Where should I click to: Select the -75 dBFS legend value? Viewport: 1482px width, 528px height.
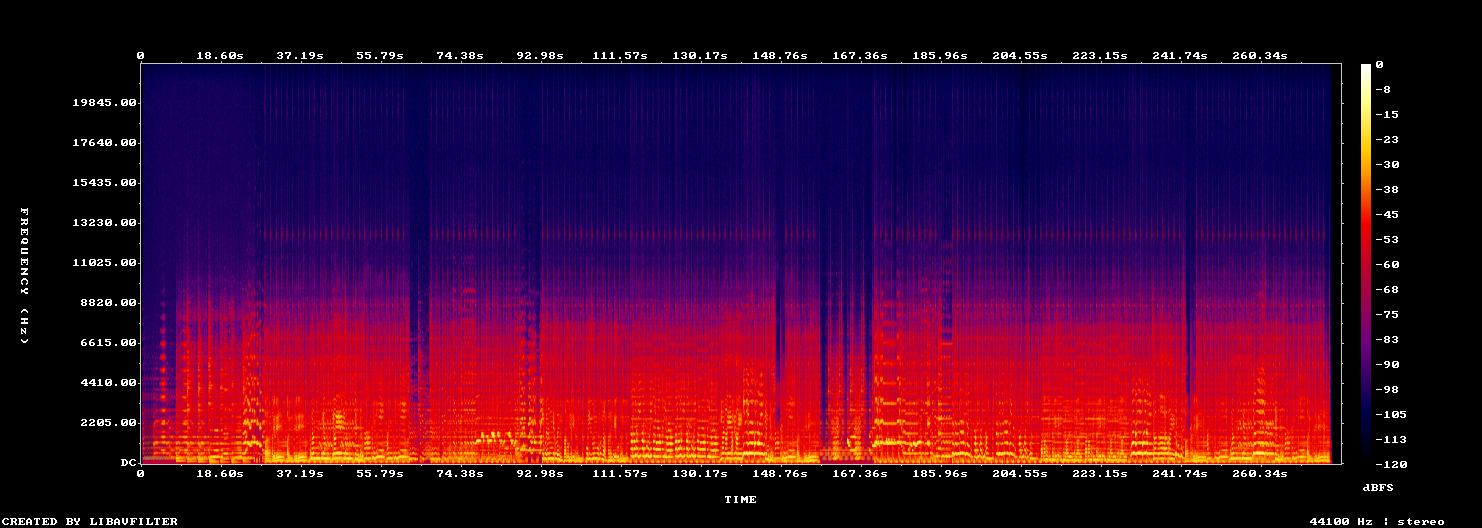point(1386,314)
